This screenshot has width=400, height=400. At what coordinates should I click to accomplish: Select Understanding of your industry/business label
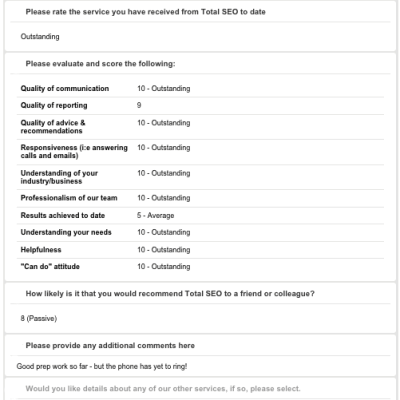[59, 177]
